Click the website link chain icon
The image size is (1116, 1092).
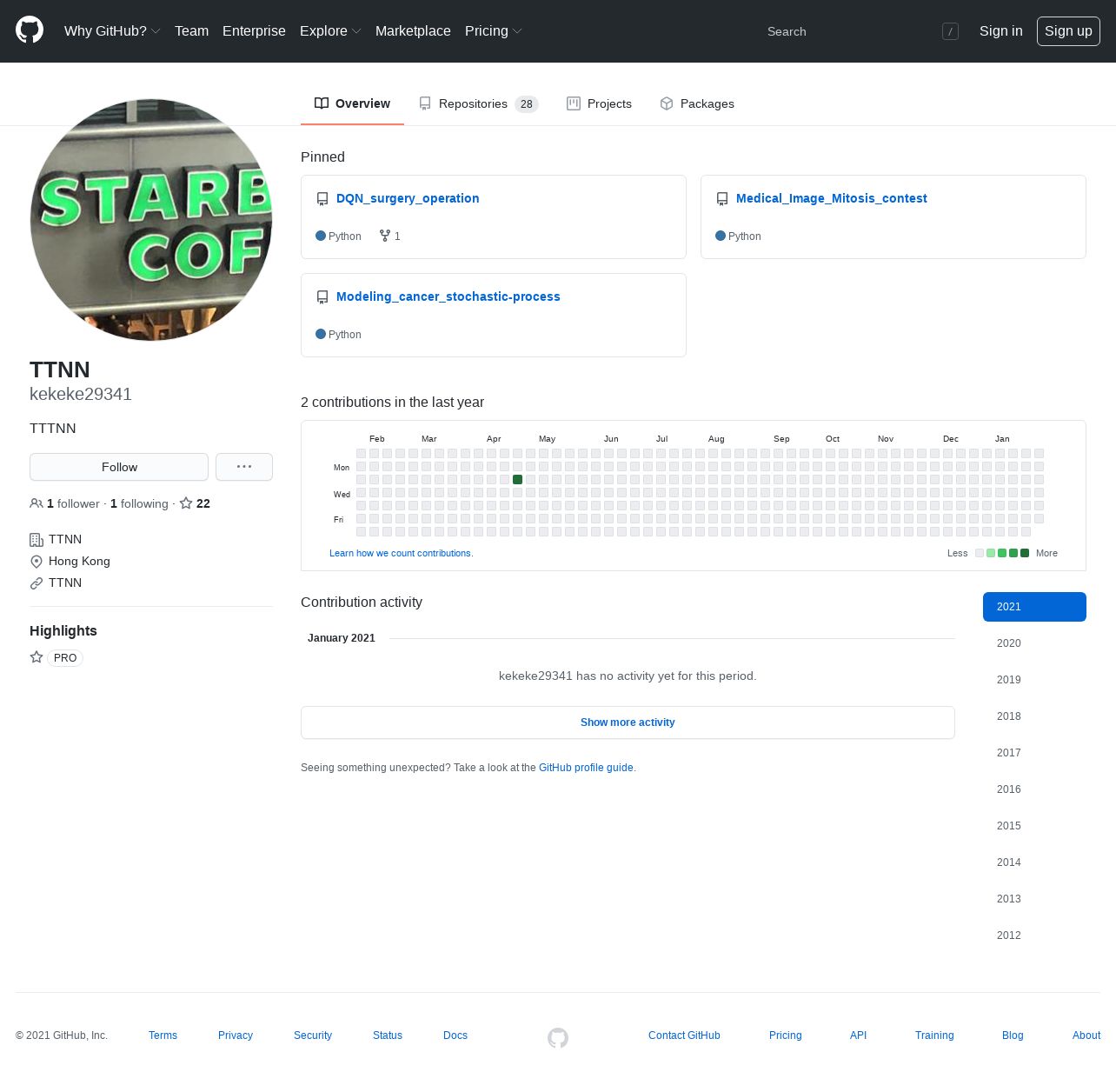click(37, 583)
